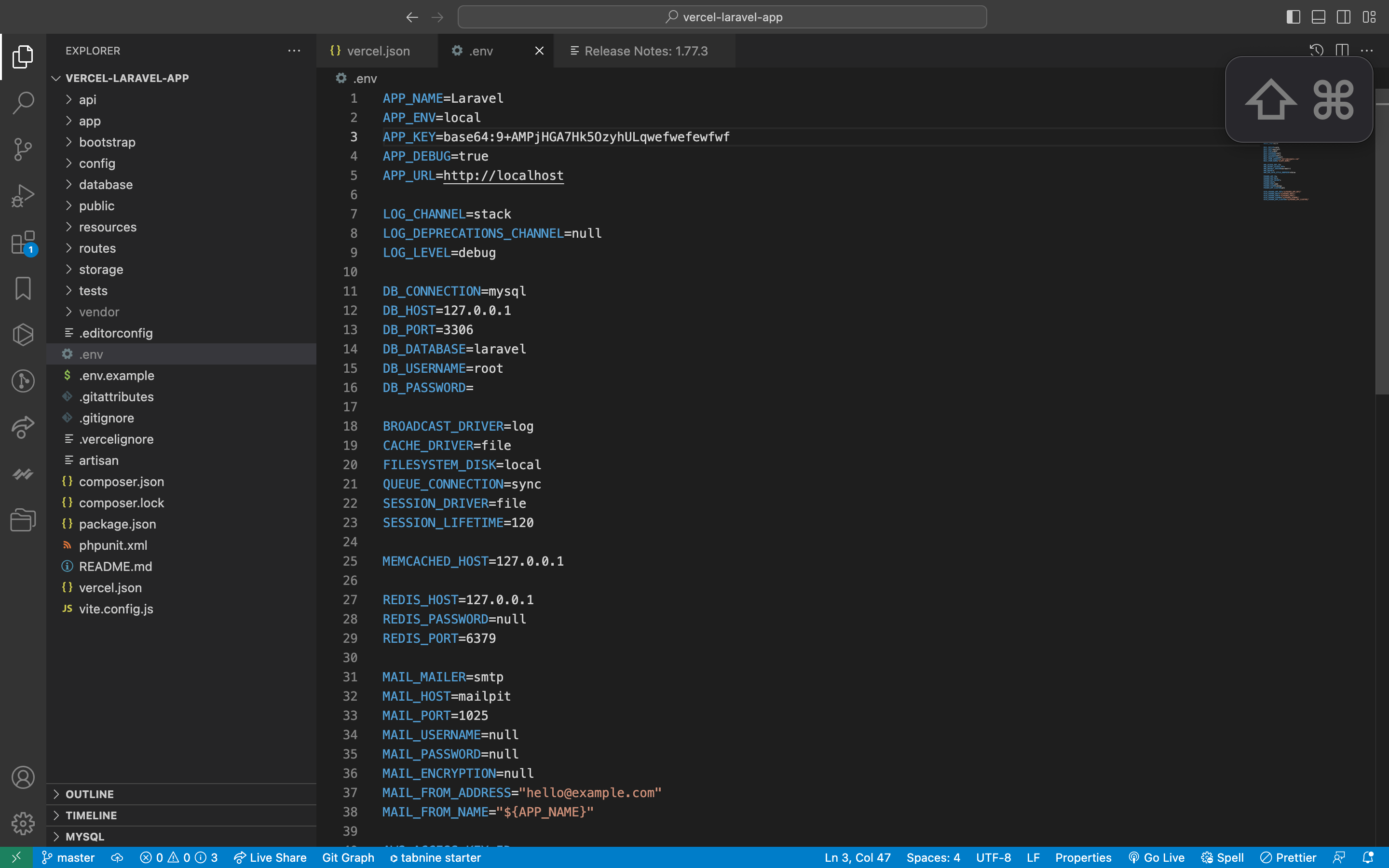The width and height of the screenshot is (1389, 868).
Task: Toggle Panel visibility in title bar
Action: [1319, 17]
